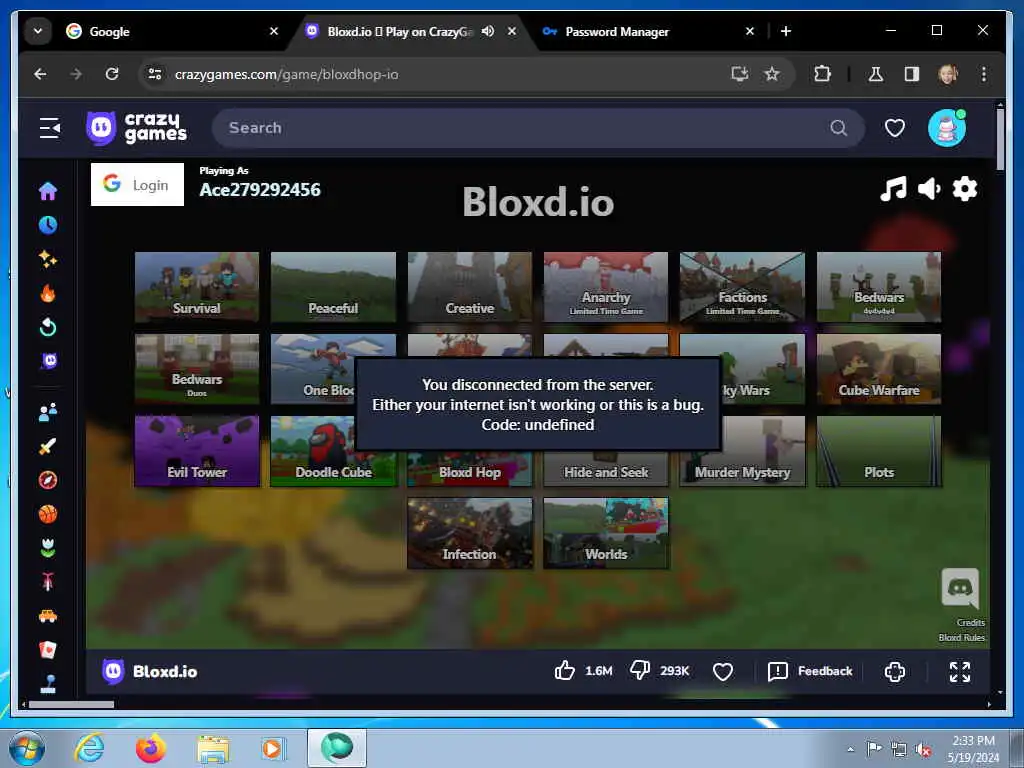Open the bike category icon in sidebar
Image resolution: width=1024 pixels, height=768 pixels.
click(x=48, y=581)
